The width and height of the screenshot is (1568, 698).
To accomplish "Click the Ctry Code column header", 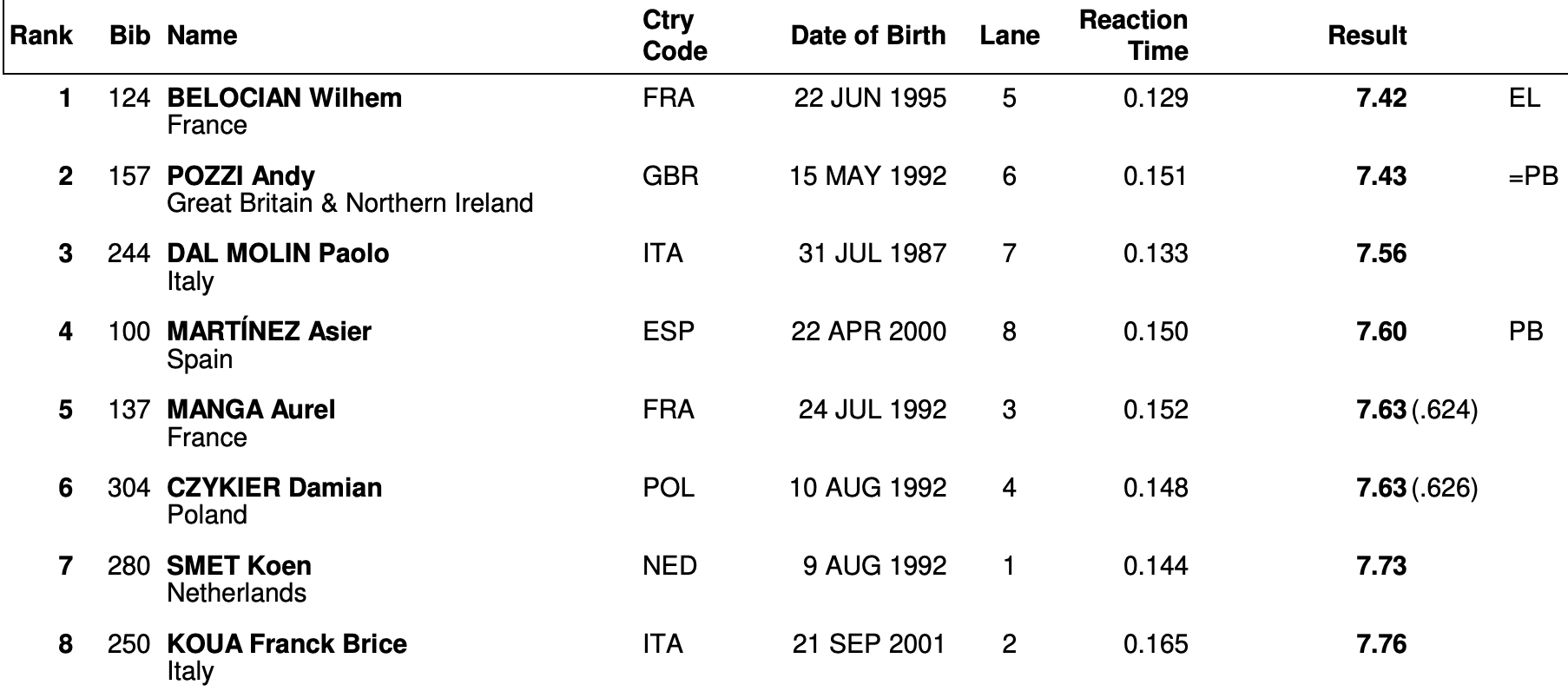I will (675, 36).
